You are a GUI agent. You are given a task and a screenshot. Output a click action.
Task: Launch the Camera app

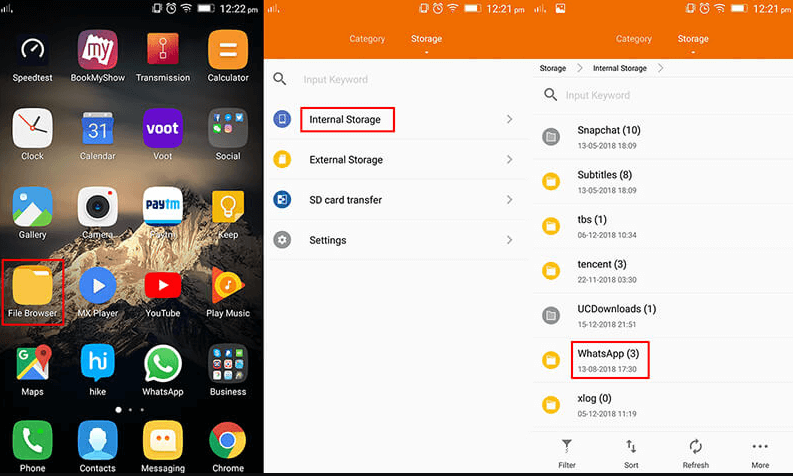point(98,206)
